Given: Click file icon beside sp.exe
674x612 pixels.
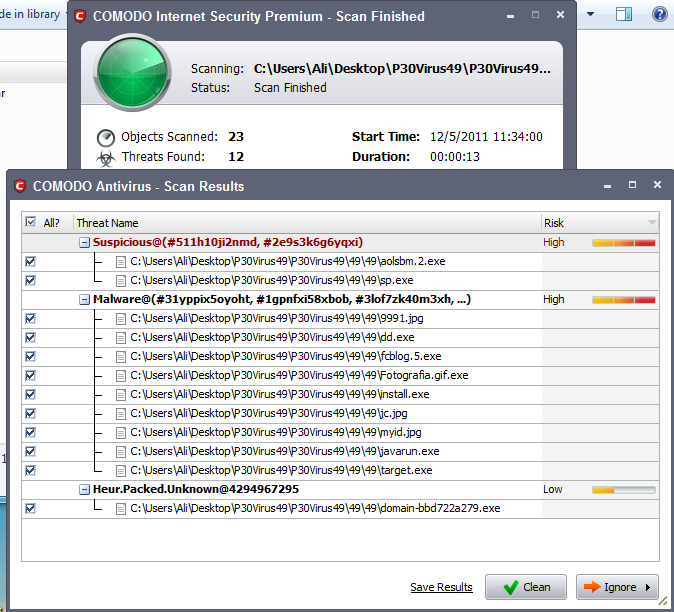Looking at the screenshot, I should coord(121,281).
